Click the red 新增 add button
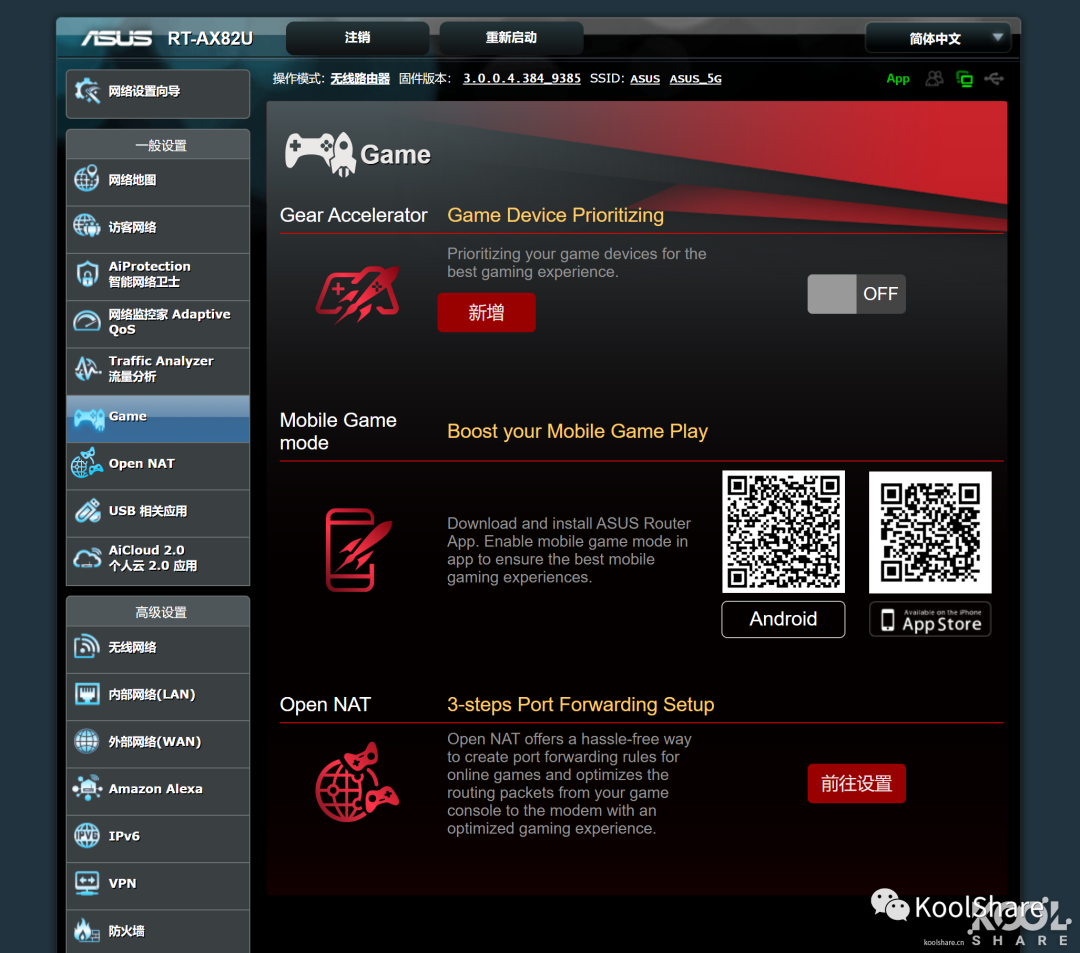The height and width of the screenshot is (953, 1080). tap(486, 313)
